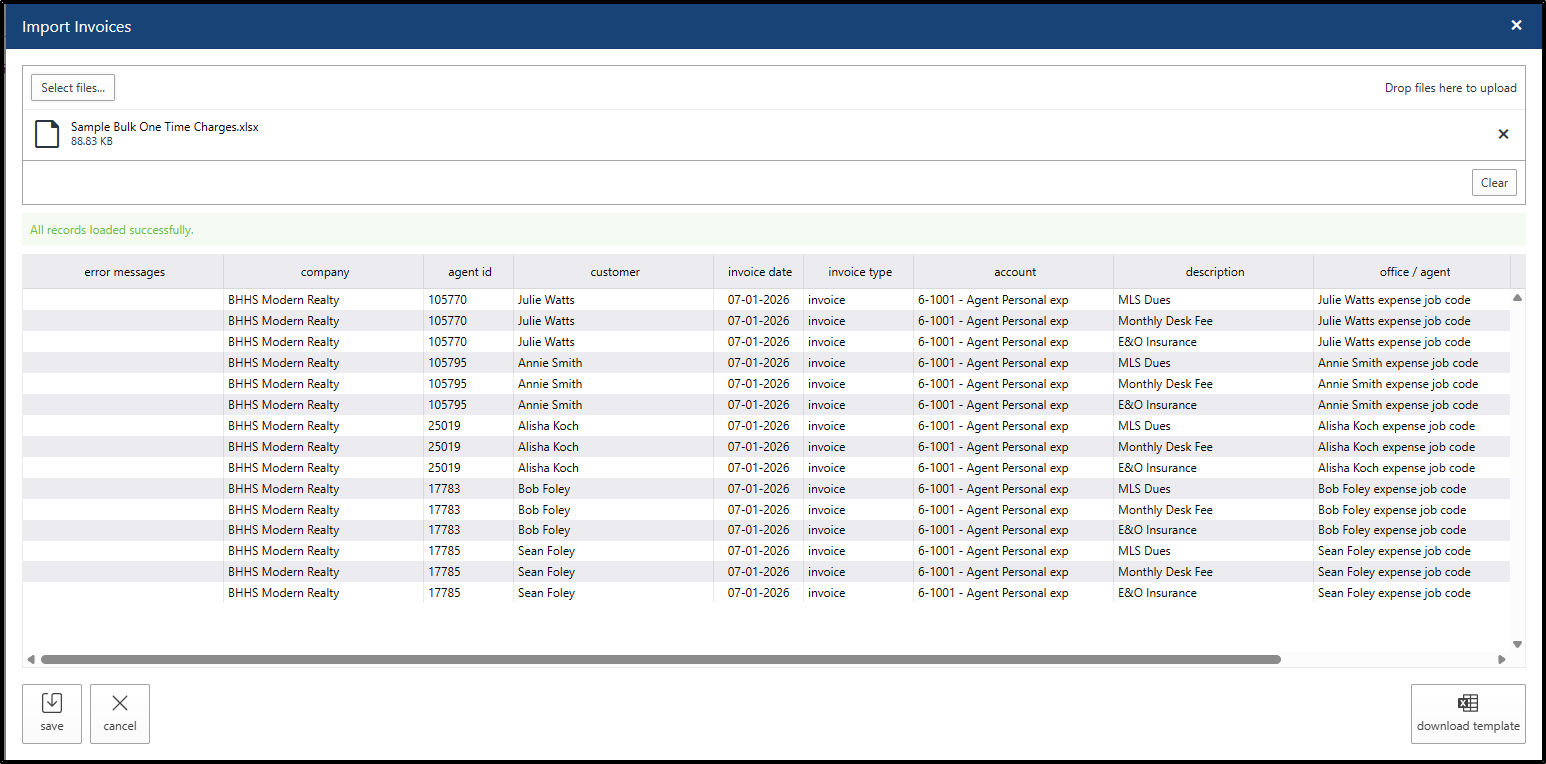1546x764 pixels.
Task: Click the grid's scroll left arrow
Action: pos(31,659)
